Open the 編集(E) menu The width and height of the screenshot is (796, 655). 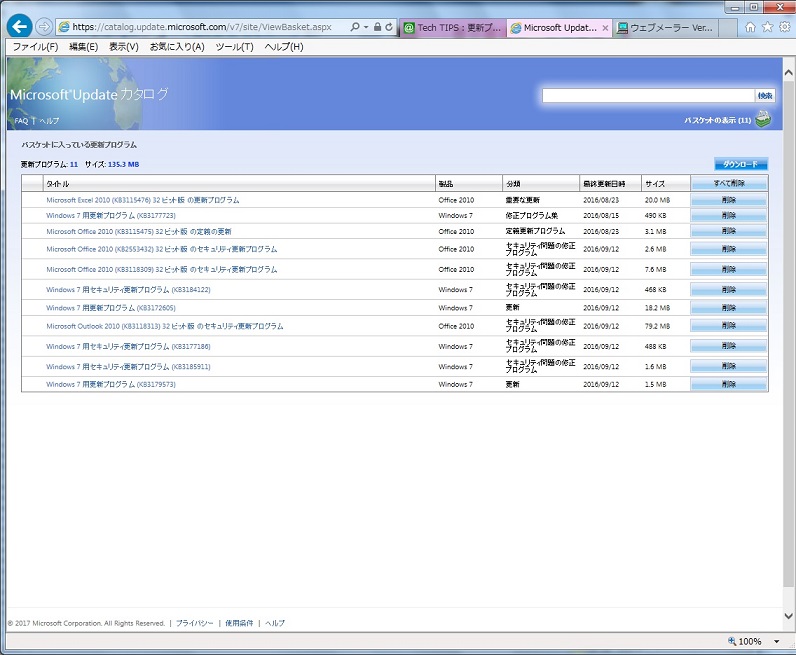[84, 47]
